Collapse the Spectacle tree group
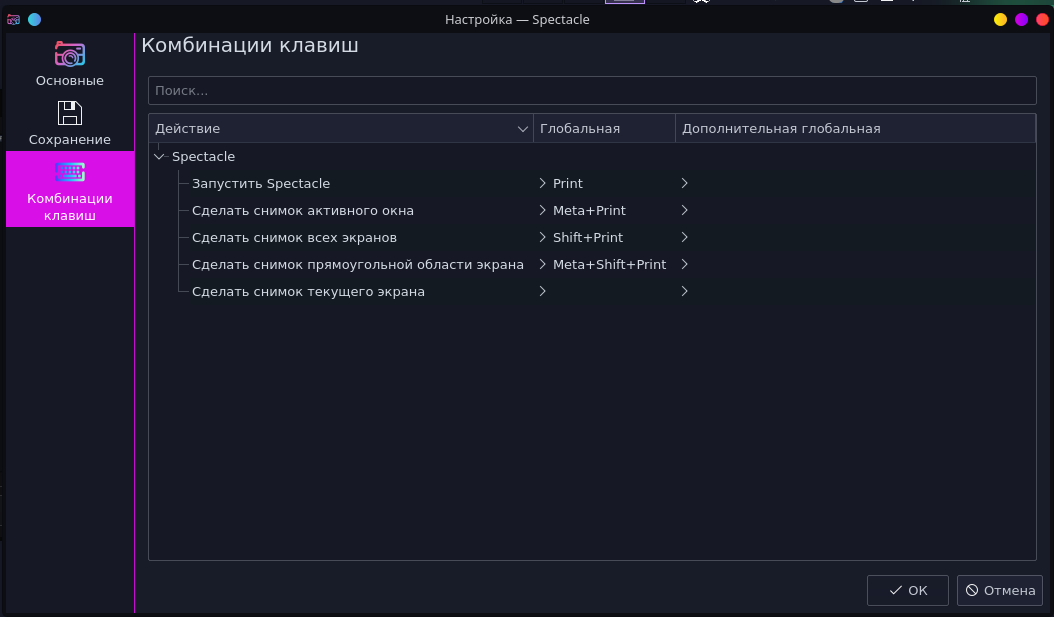Image resolution: width=1054 pixels, height=617 pixels. click(159, 157)
